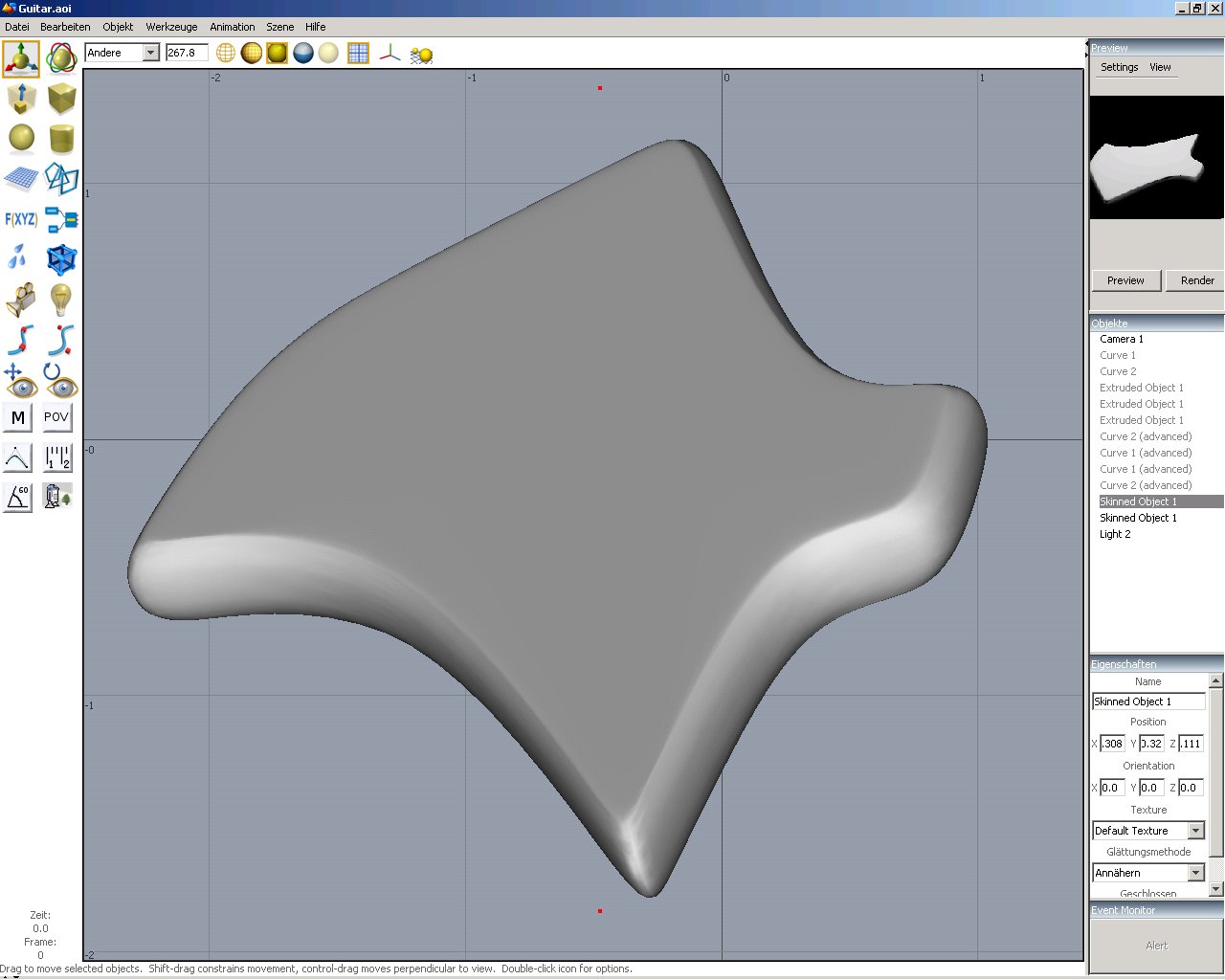Click the zoom value field 267.8
Viewport: 1225px width, 980px height.
187,53
